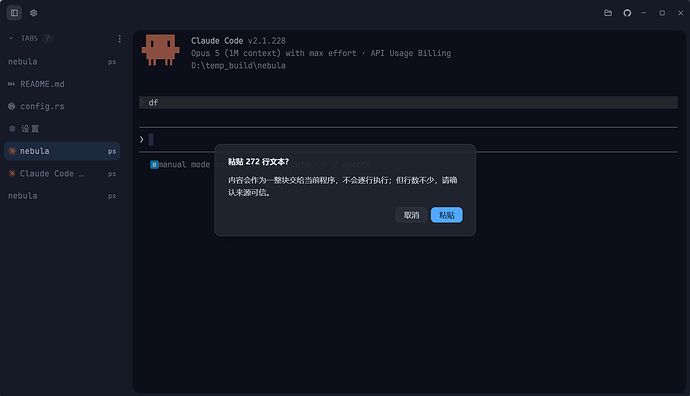Click the Claude icon beside Claude Code tab
The image size is (690, 396).
(12, 173)
